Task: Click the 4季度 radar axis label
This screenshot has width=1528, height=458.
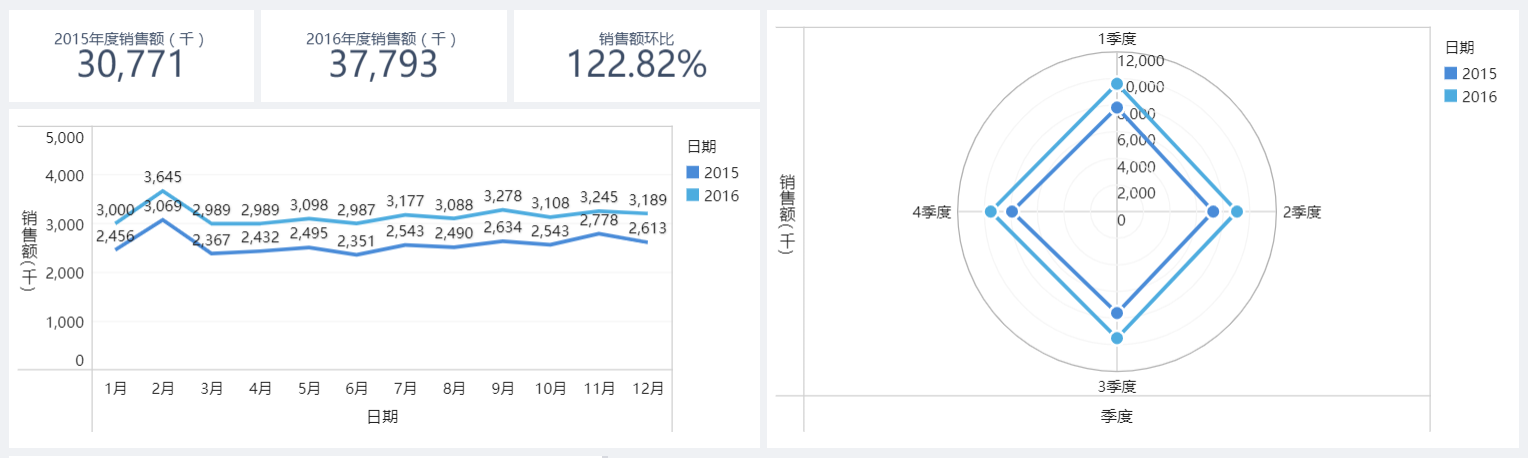Action: point(932,212)
